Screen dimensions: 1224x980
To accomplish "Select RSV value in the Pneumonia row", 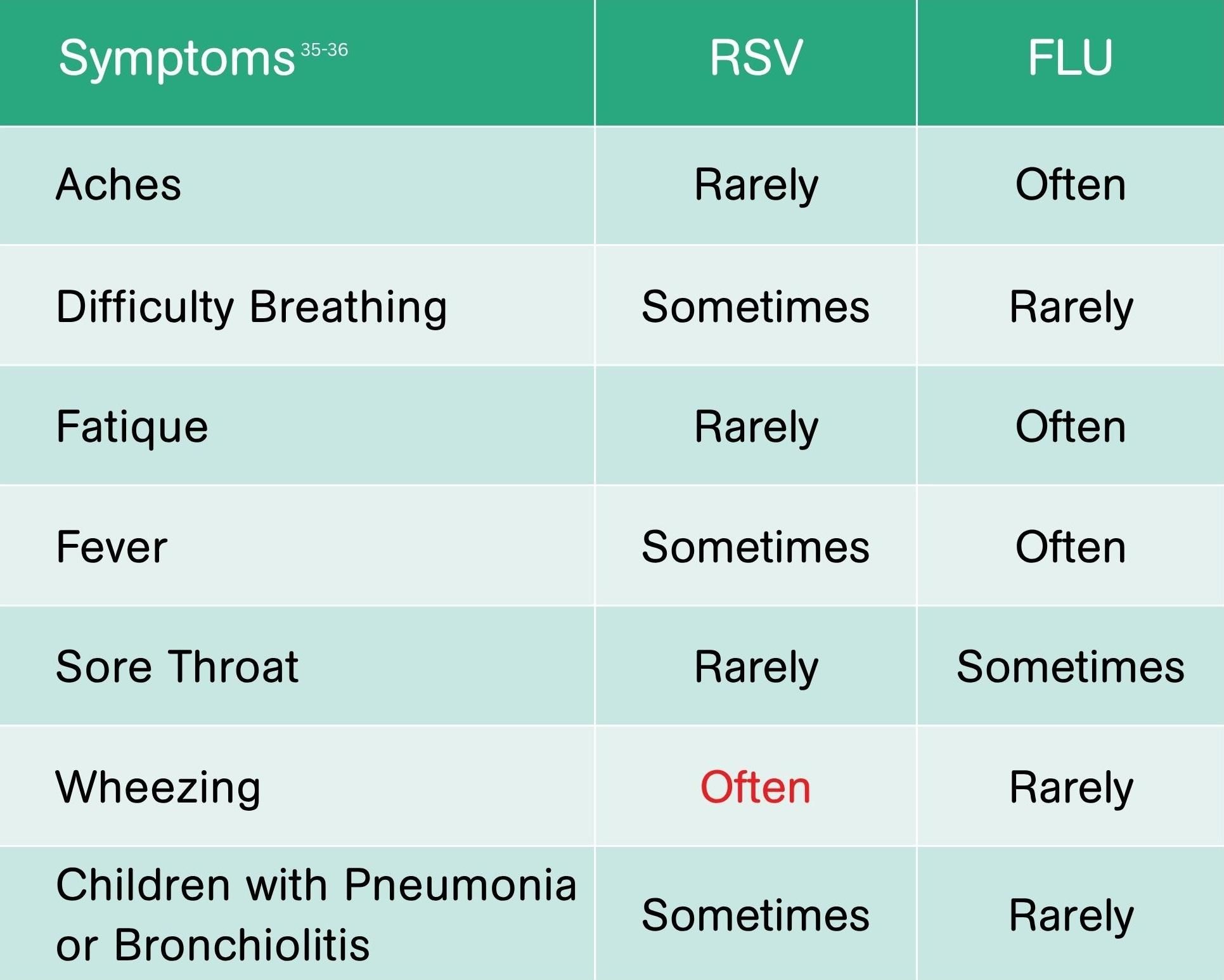I will (x=755, y=915).
